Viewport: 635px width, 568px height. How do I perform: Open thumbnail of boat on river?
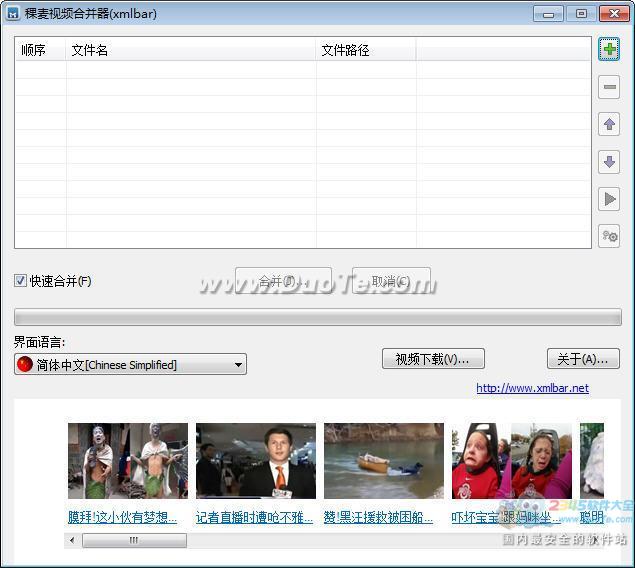(384, 461)
